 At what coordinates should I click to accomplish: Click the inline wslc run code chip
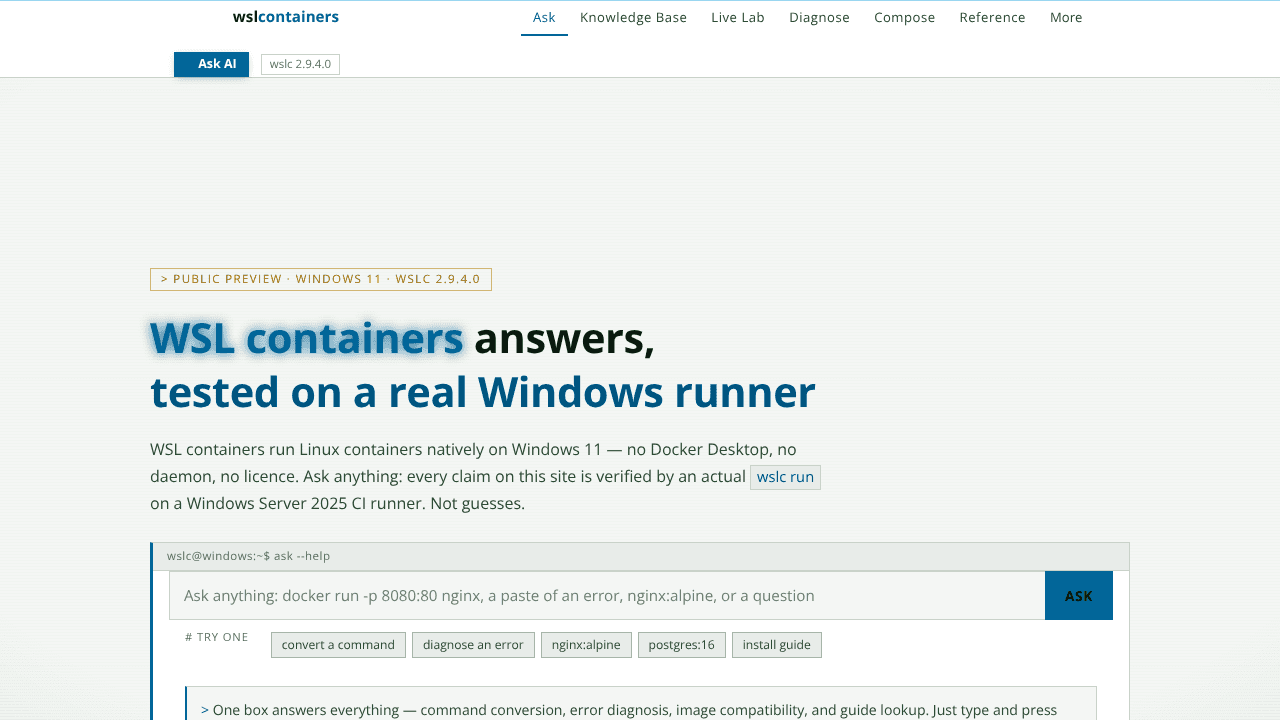point(785,477)
